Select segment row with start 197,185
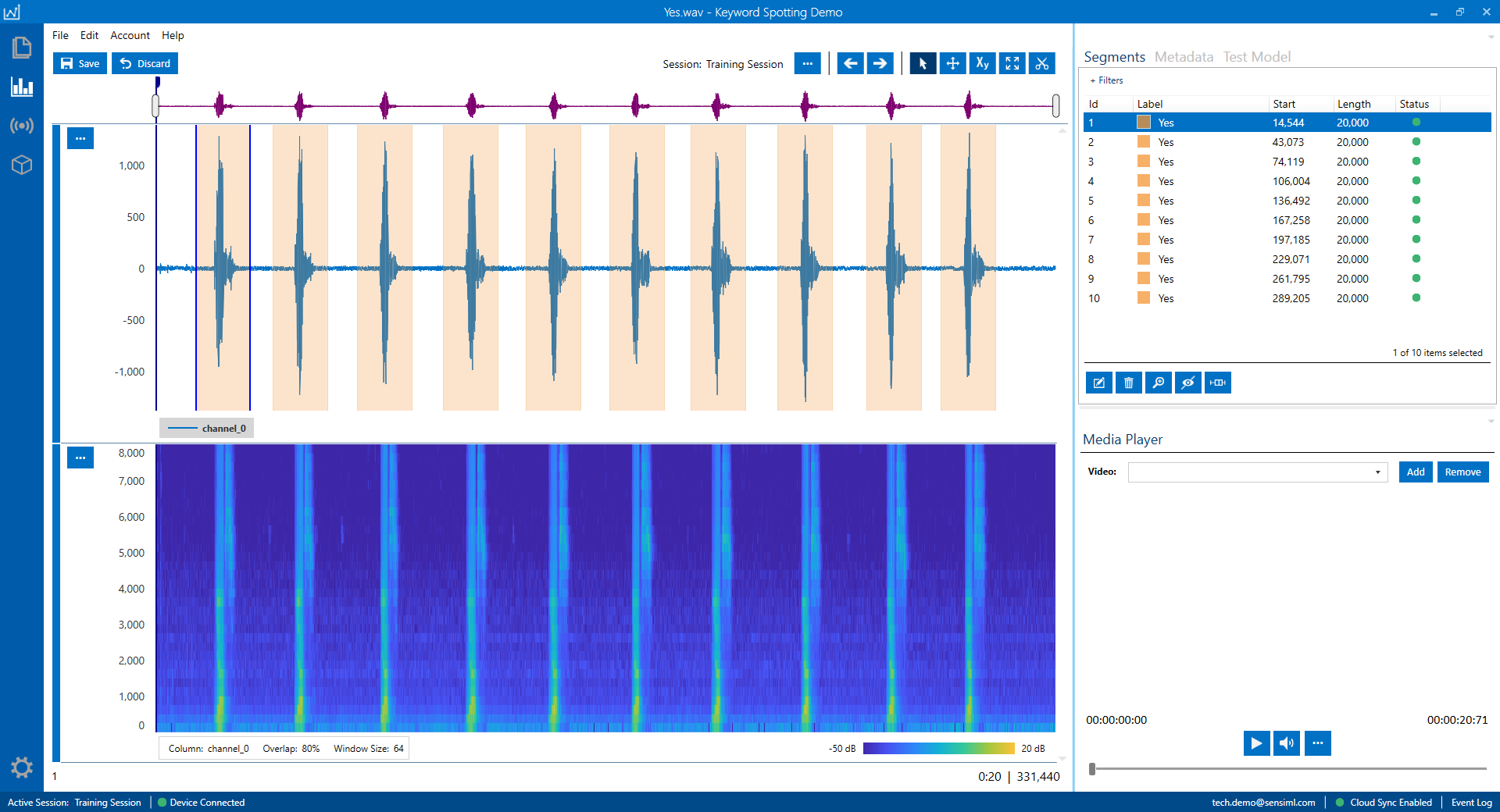 coord(1287,240)
